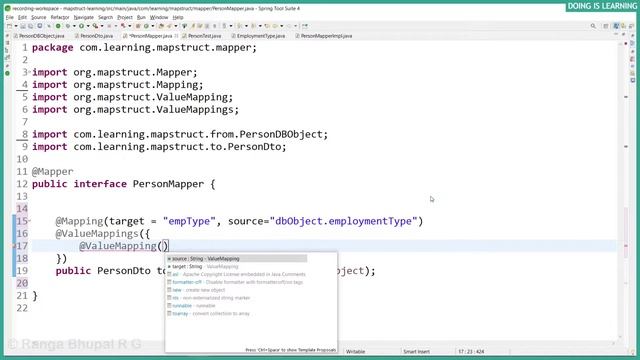The width and height of the screenshot is (640, 360).
Task: Expand the Run dropdown arrow
Action: [x=88, y=26]
